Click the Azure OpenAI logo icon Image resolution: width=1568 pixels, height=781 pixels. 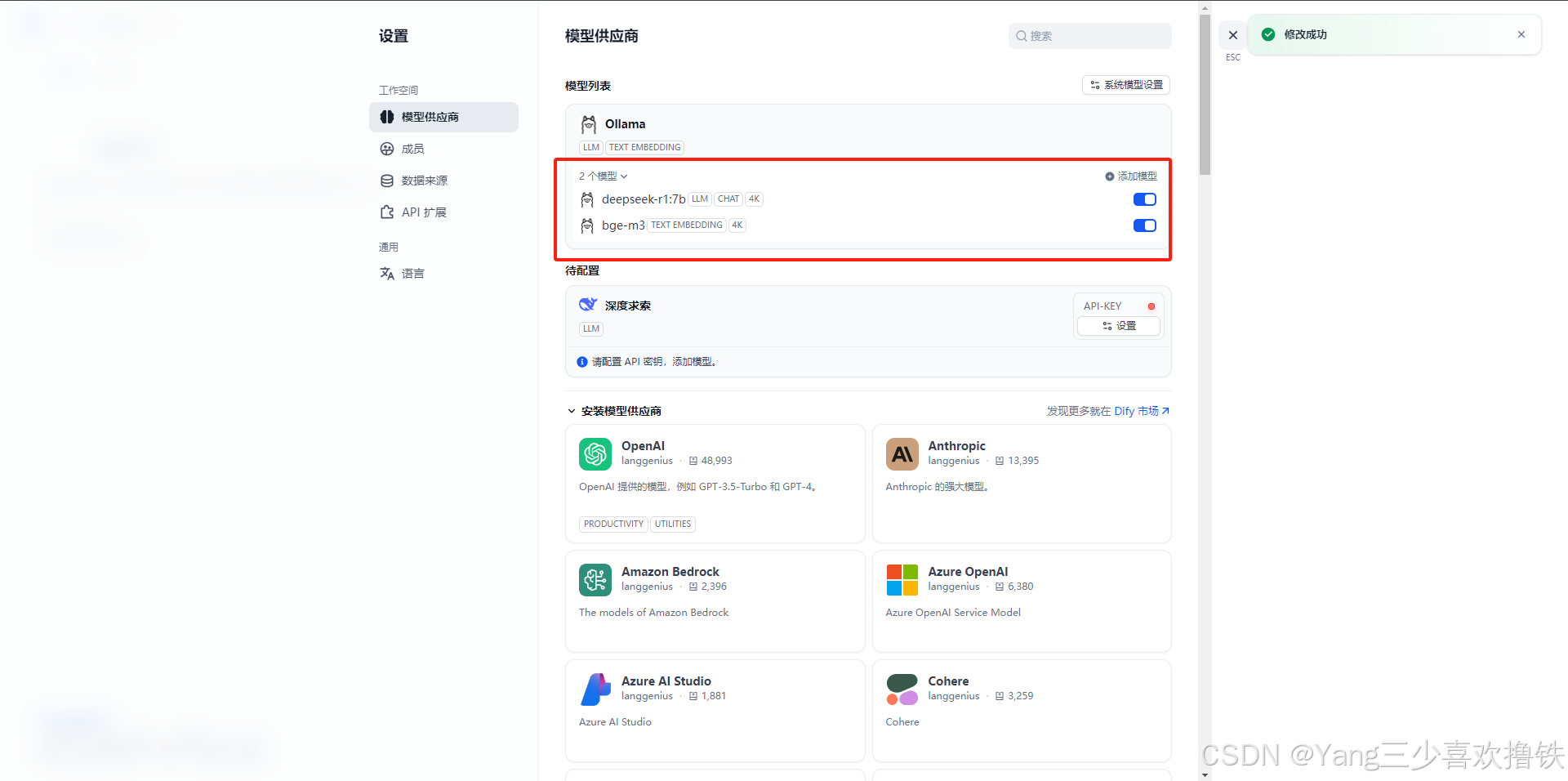click(902, 580)
